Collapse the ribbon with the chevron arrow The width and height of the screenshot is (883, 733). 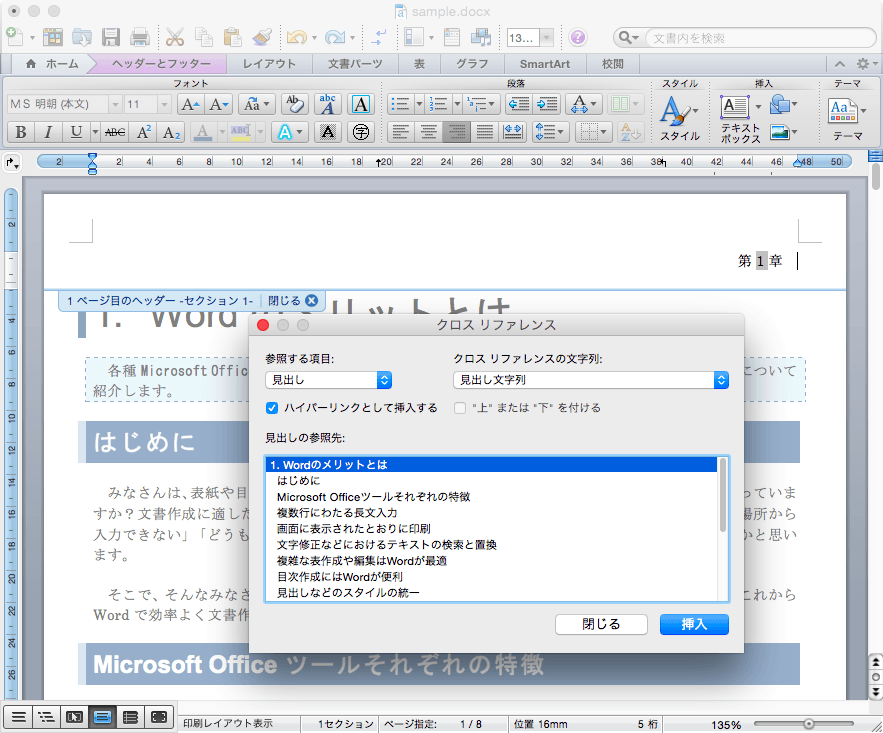pos(840,64)
